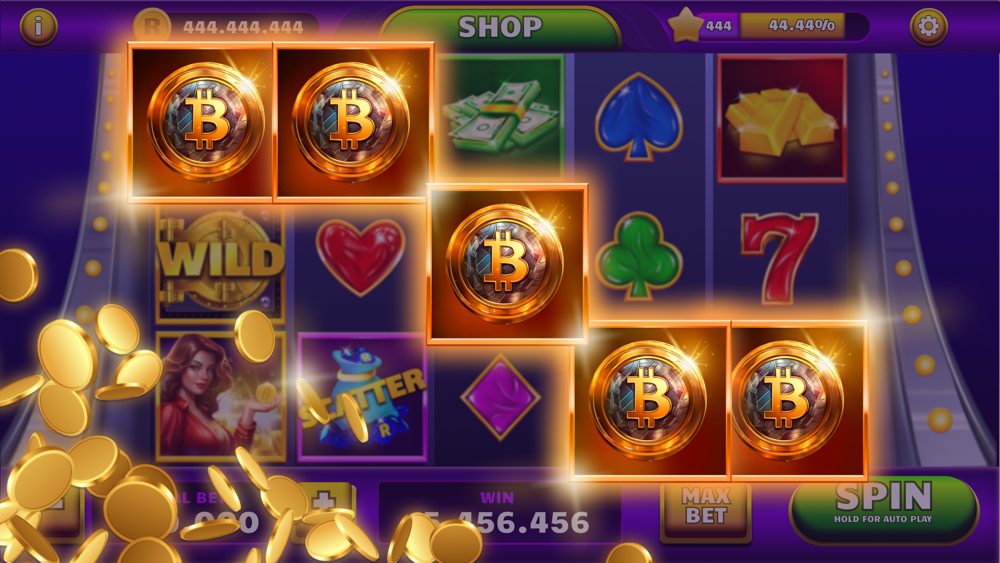The image size is (1000, 563).
Task: Open the SHOP tab
Action: coord(500,28)
